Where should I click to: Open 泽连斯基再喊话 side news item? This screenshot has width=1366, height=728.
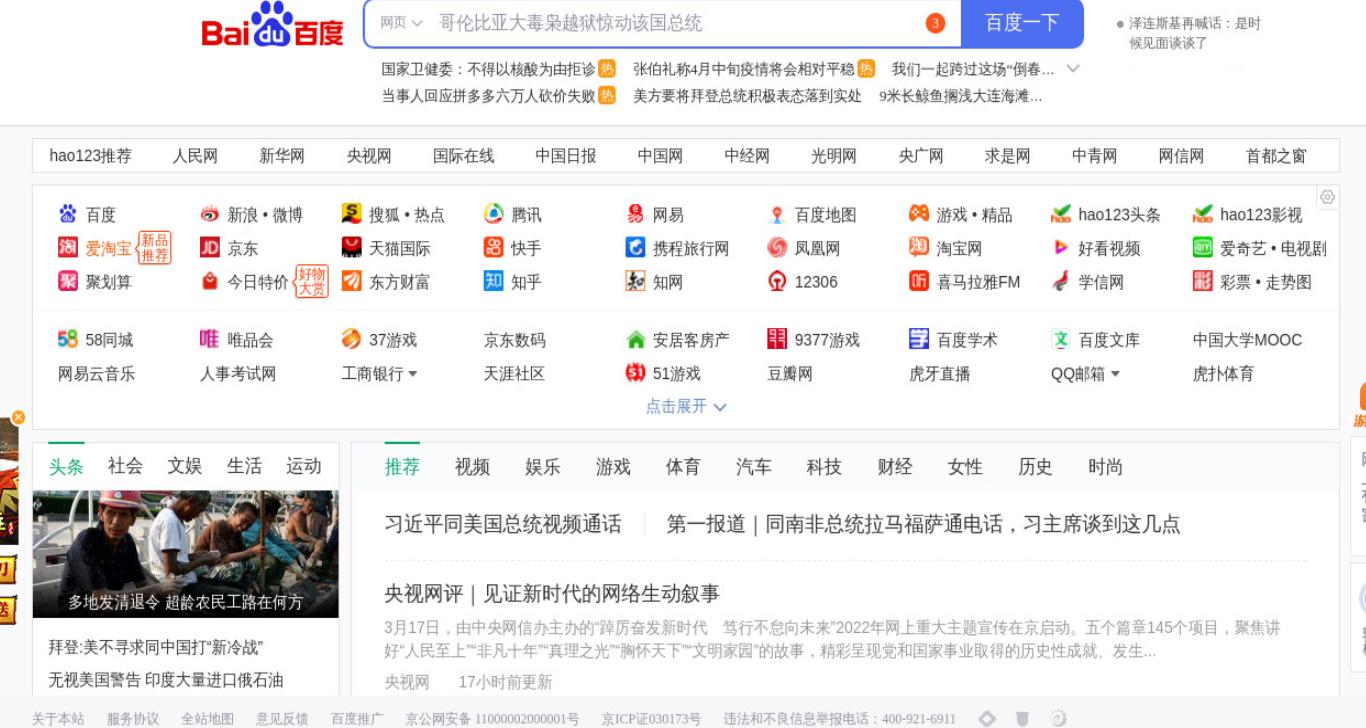click(x=1195, y=33)
